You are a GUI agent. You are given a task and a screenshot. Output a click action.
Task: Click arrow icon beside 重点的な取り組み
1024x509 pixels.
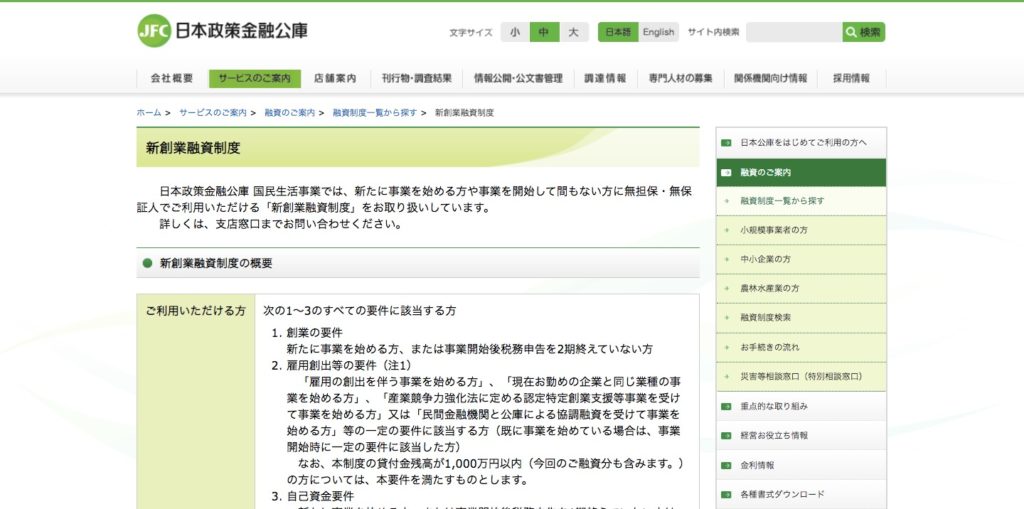[726, 406]
